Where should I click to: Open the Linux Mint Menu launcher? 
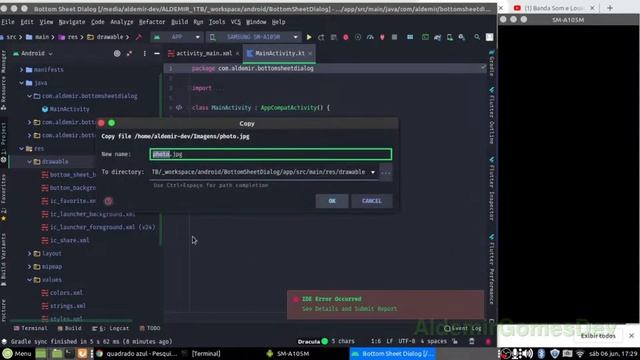click(17, 353)
